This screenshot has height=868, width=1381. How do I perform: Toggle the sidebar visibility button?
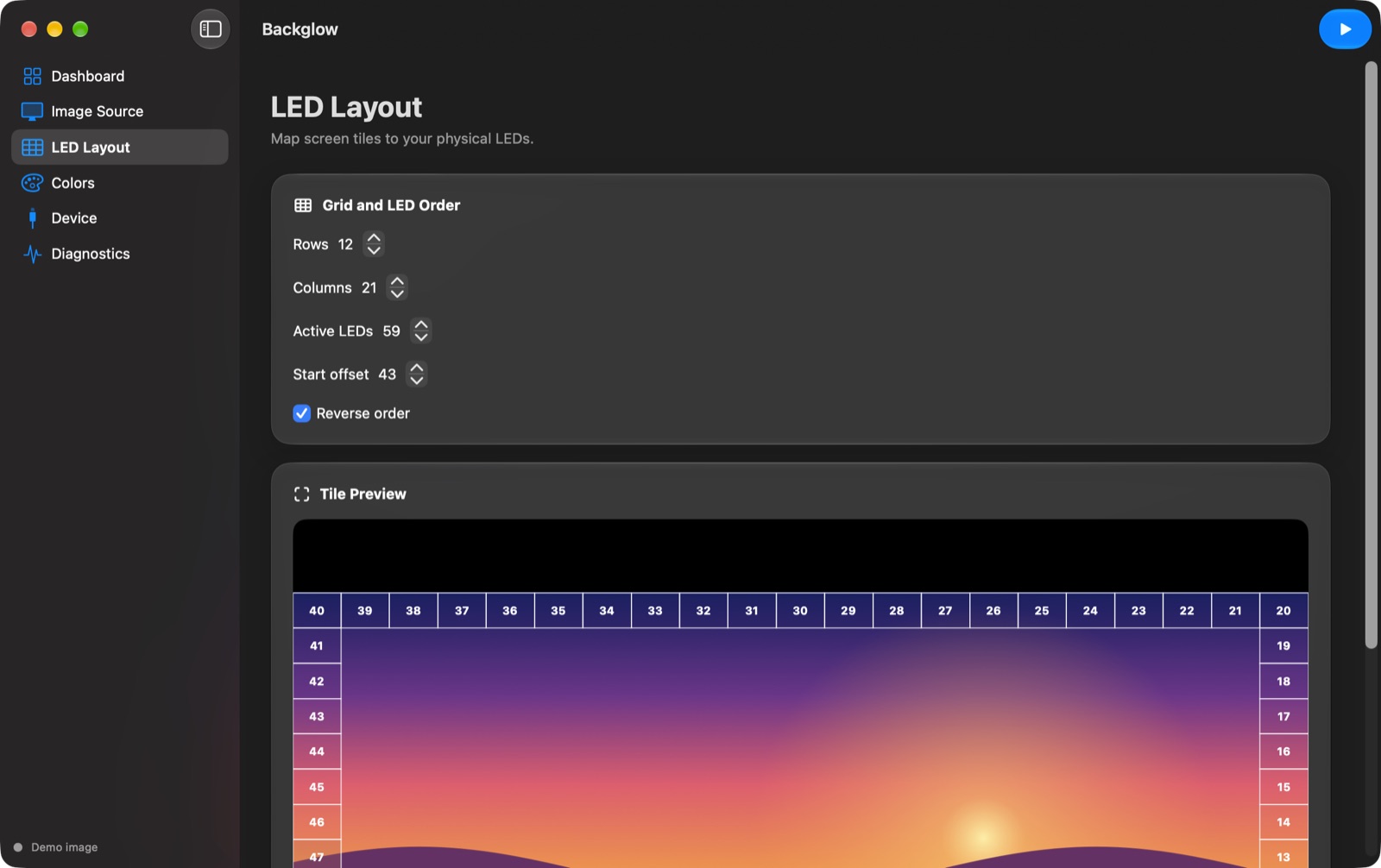click(x=211, y=29)
